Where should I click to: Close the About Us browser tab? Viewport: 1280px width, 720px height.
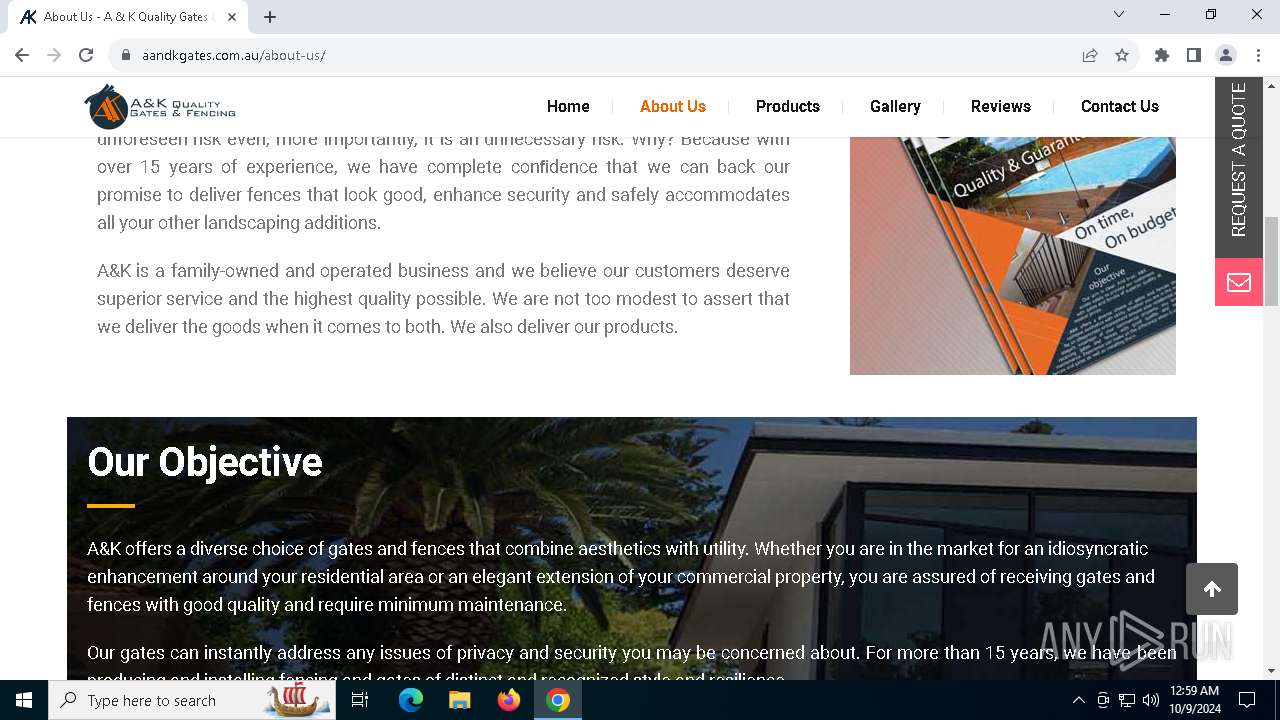click(x=232, y=17)
